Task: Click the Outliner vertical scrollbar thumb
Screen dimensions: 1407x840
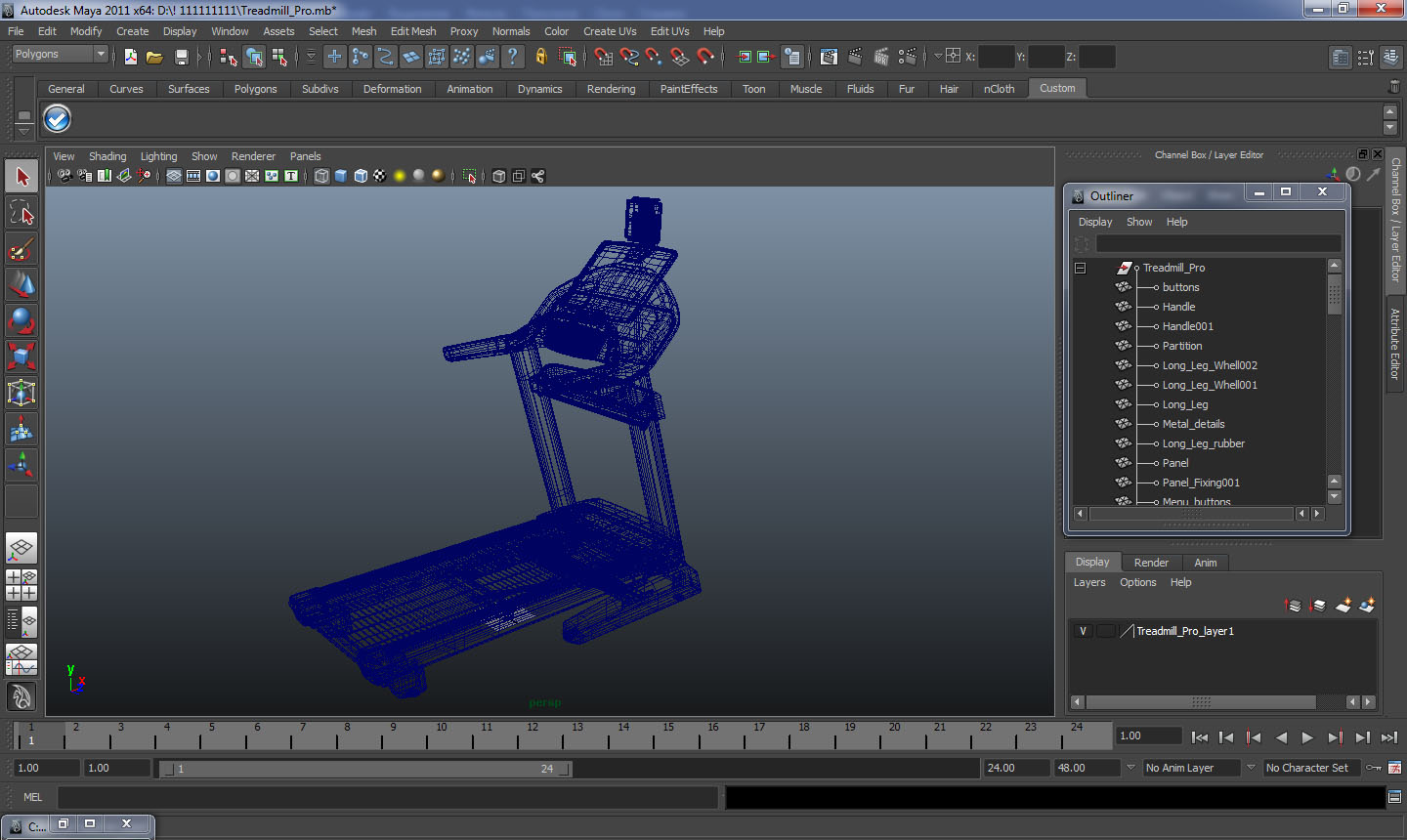Action: pyautogui.click(x=1335, y=293)
